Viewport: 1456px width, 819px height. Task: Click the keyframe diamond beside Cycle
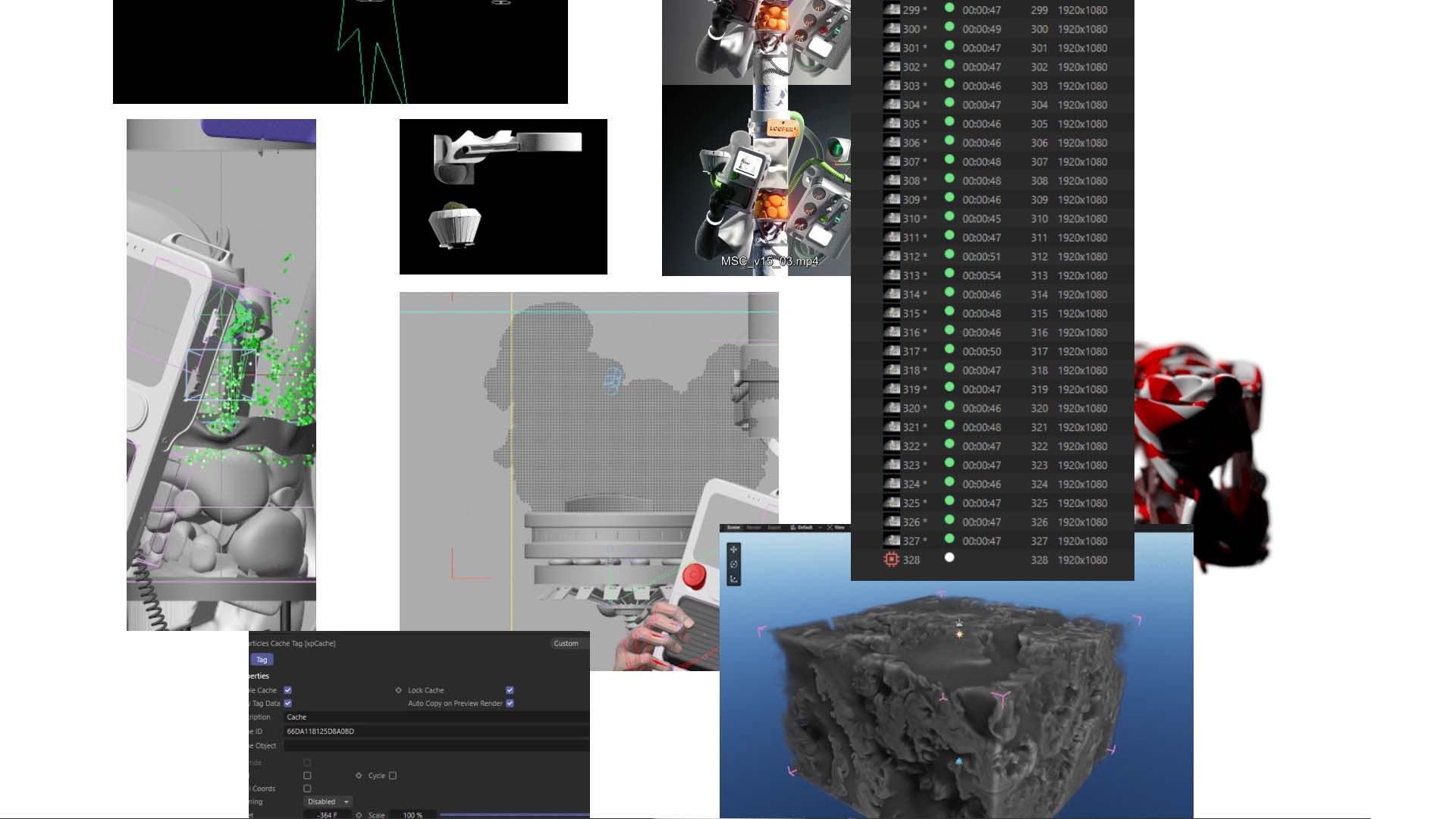[359, 776]
